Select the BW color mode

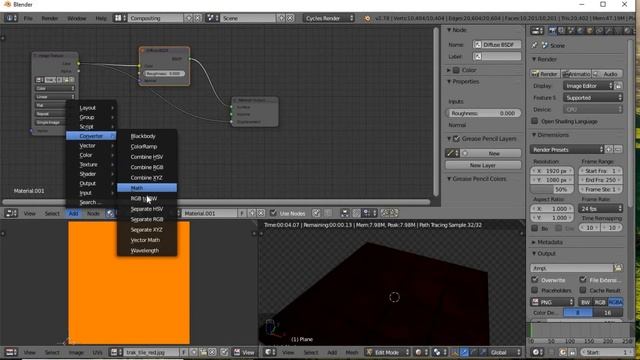(x=585, y=302)
